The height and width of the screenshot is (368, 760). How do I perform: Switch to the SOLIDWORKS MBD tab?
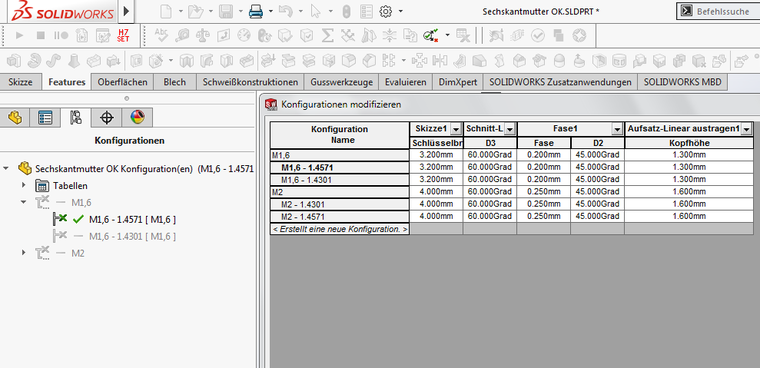pos(682,82)
